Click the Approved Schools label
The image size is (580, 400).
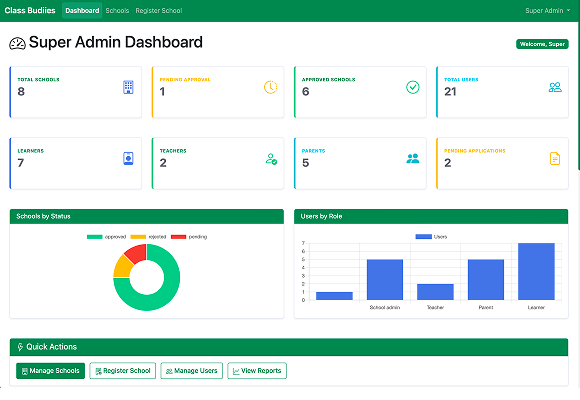[328, 80]
